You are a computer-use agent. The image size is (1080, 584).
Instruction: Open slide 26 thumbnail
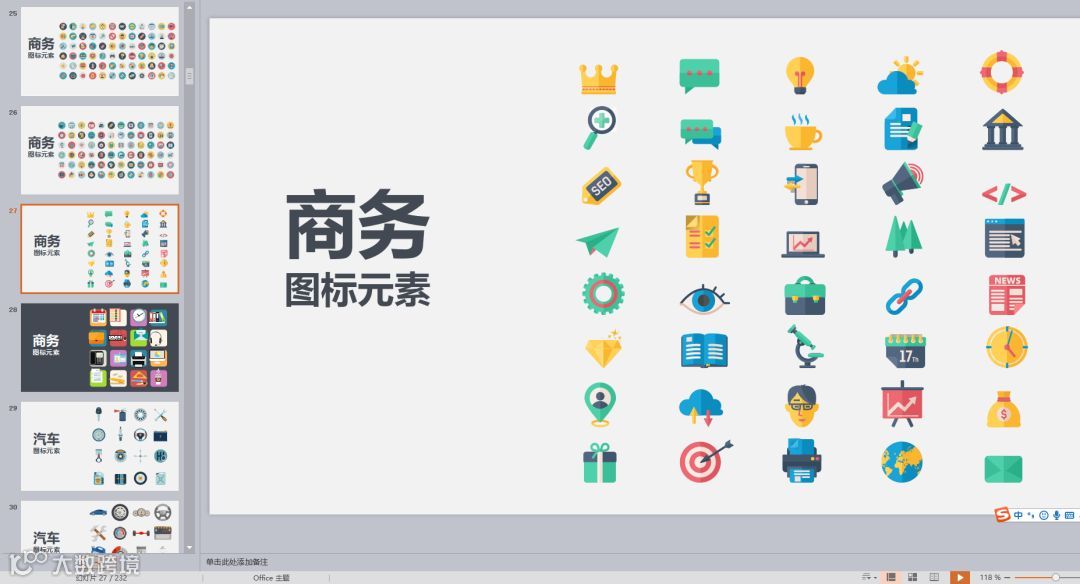point(100,150)
